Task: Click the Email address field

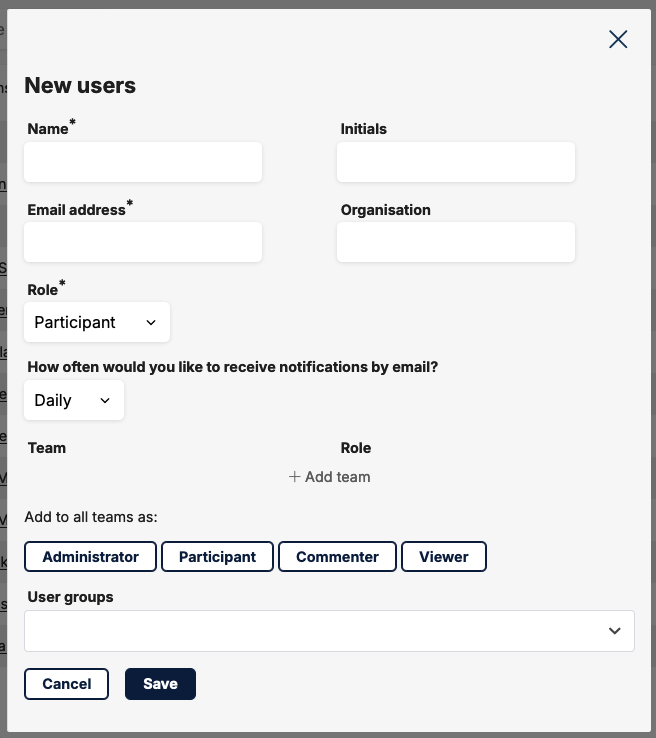Action: [x=143, y=242]
